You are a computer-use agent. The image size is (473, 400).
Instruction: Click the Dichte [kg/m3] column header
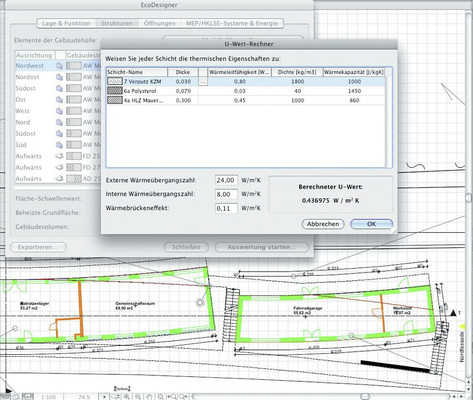coord(297,72)
